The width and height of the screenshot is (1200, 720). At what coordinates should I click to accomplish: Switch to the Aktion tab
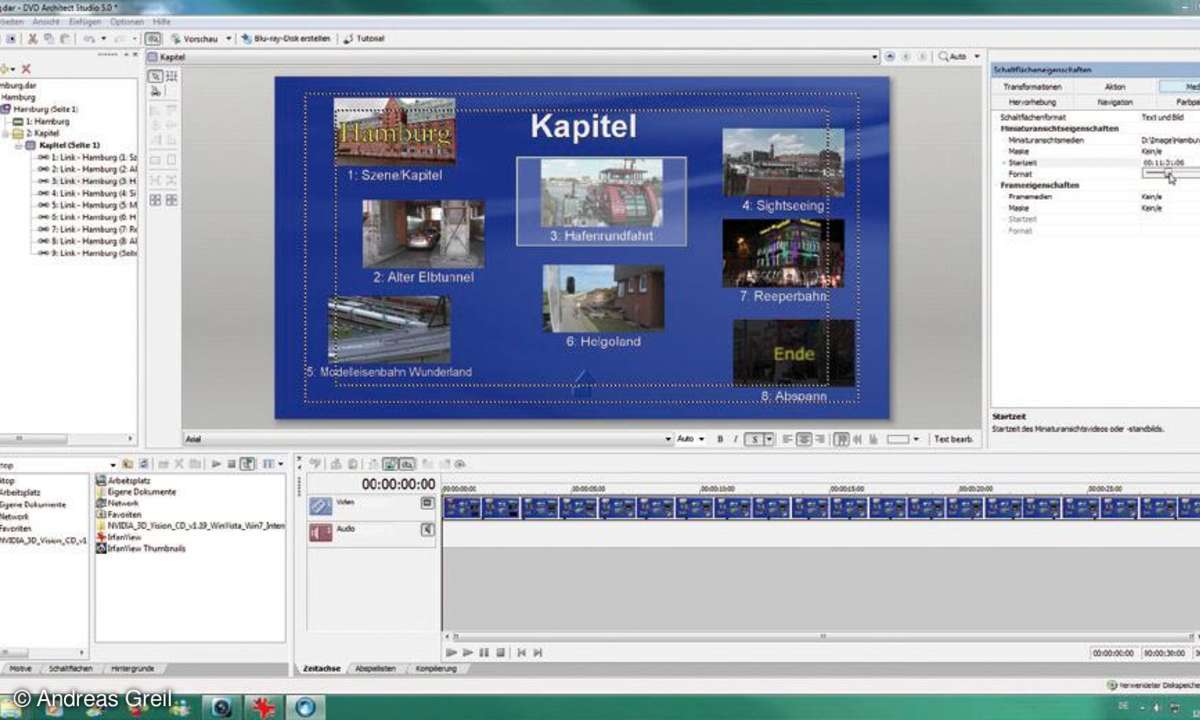(1115, 87)
